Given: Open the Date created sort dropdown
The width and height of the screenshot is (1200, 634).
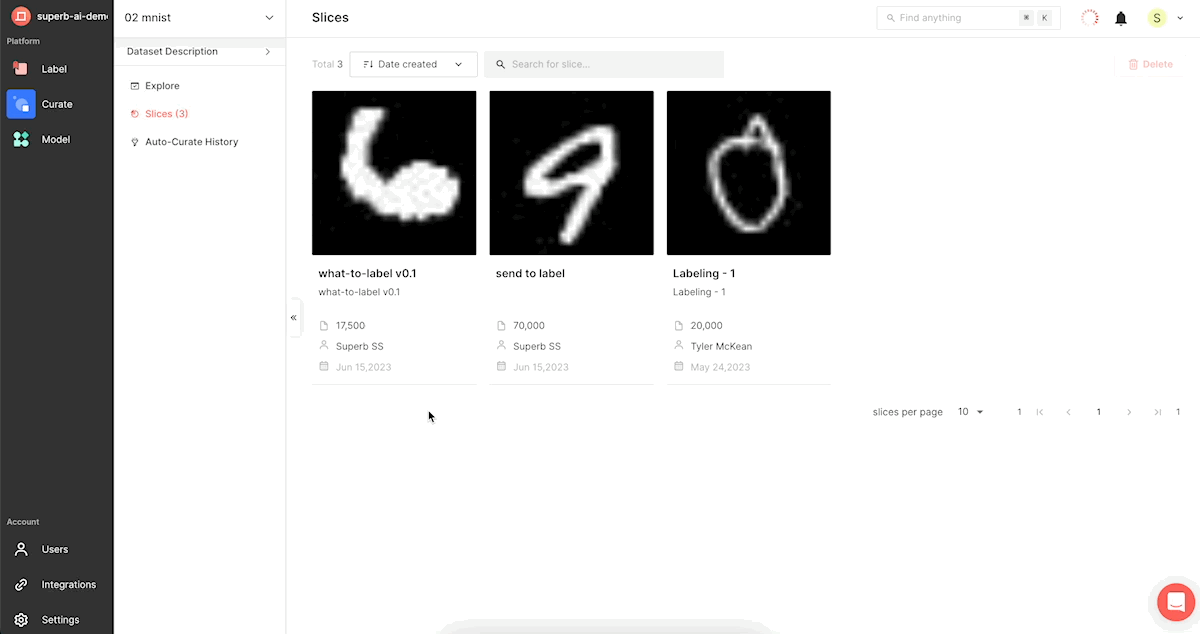Looking at the screenshot, I should (x=413, y=64).
